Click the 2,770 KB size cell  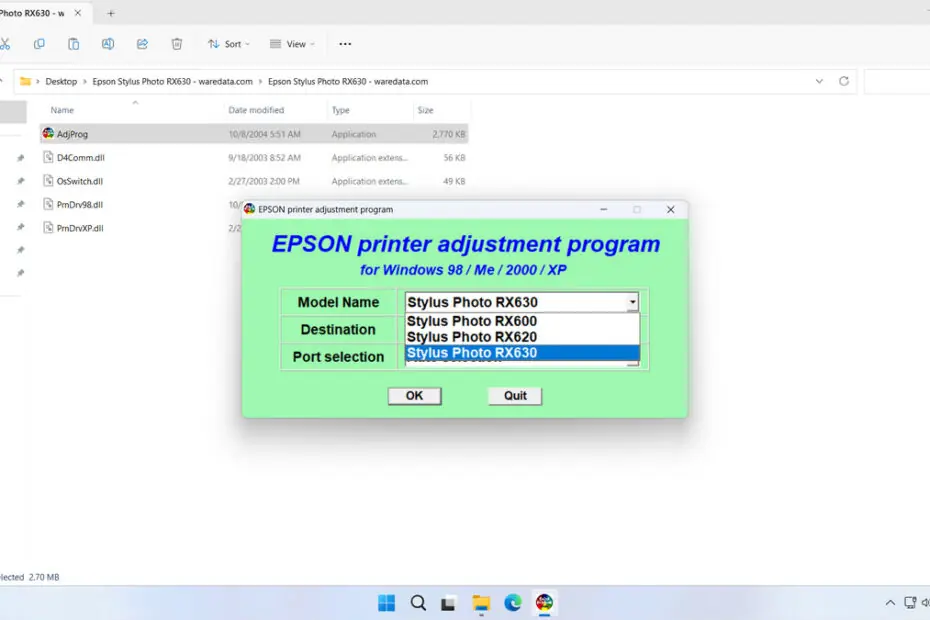click(x=448, y=134)
